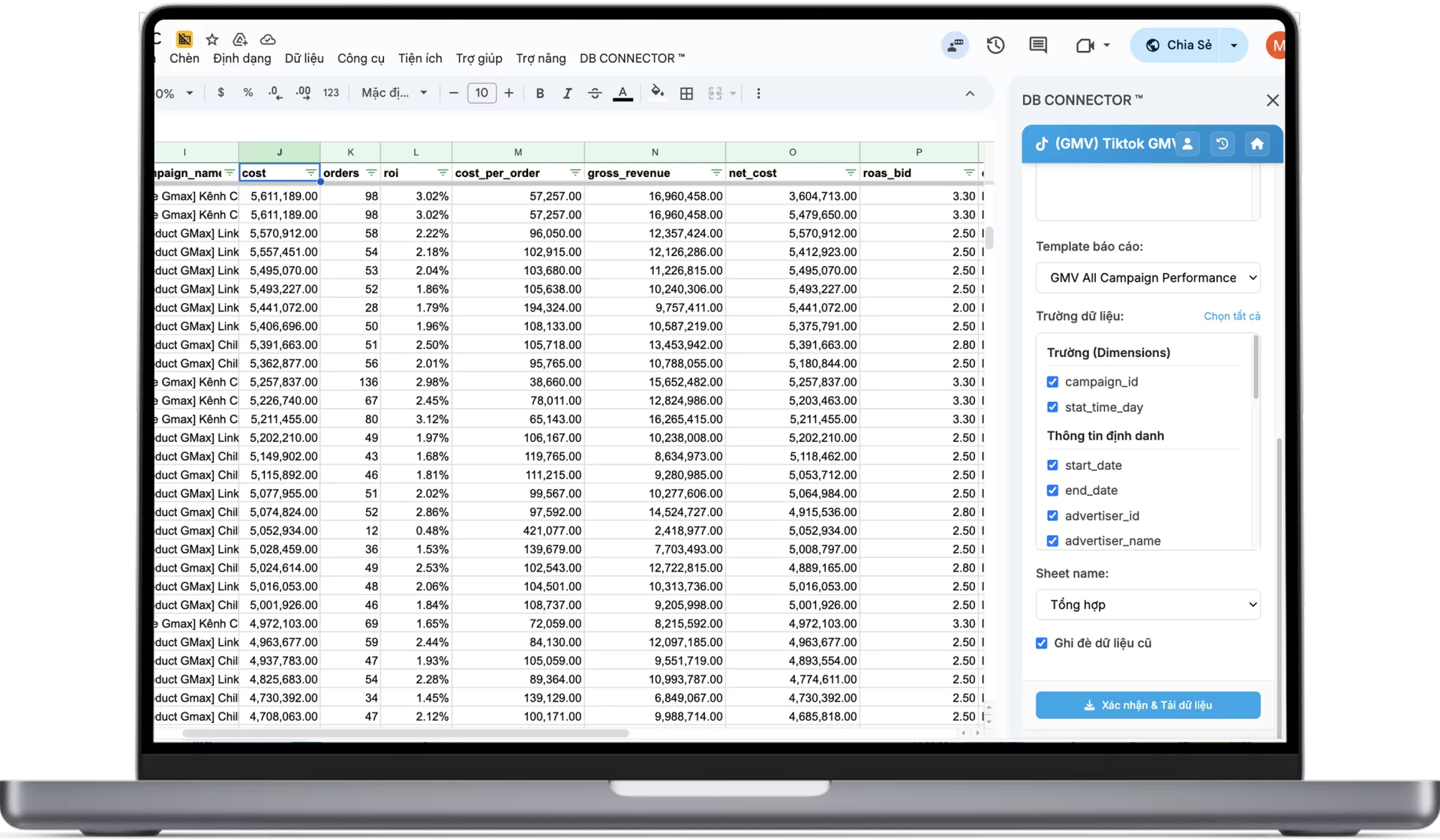
Task: Open the user account icon in DB Connector
Action: pyautogui.click(x=1187, y=144)
